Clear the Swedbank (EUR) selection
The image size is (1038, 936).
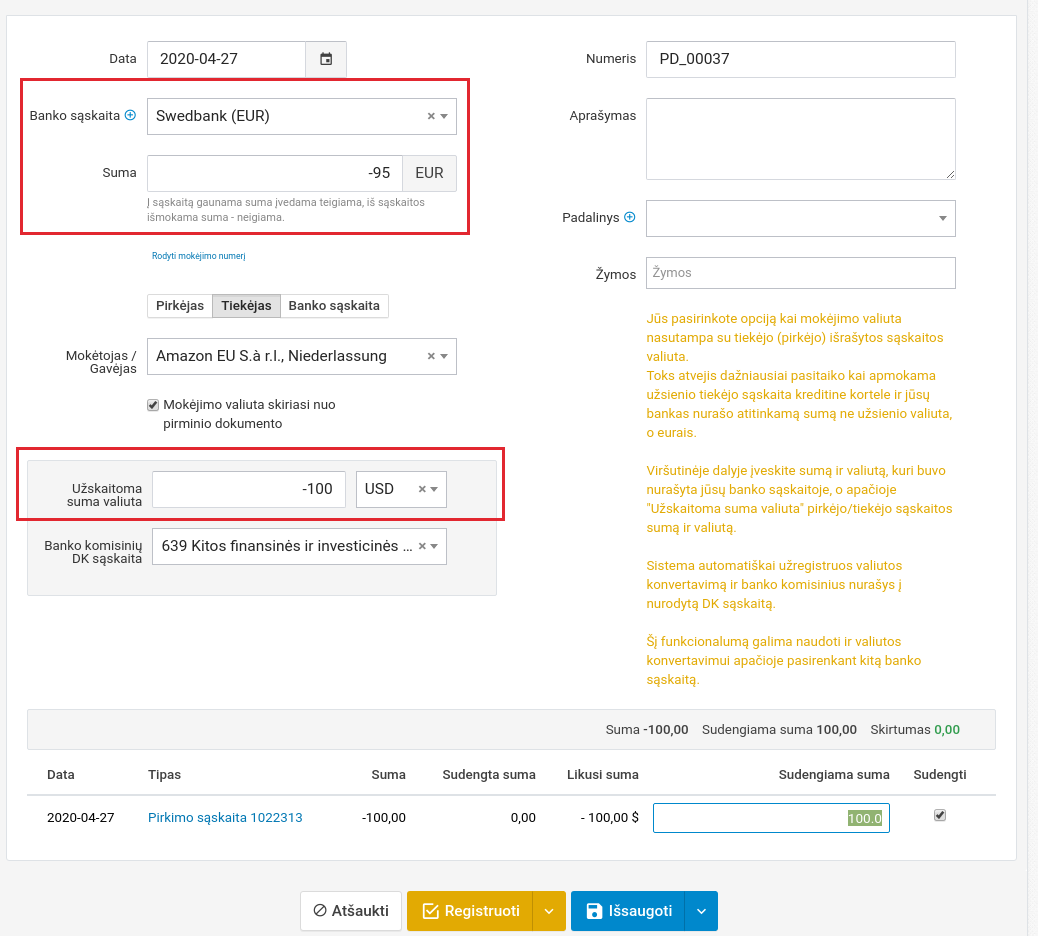pyautogui.click(x=431, y=116)
